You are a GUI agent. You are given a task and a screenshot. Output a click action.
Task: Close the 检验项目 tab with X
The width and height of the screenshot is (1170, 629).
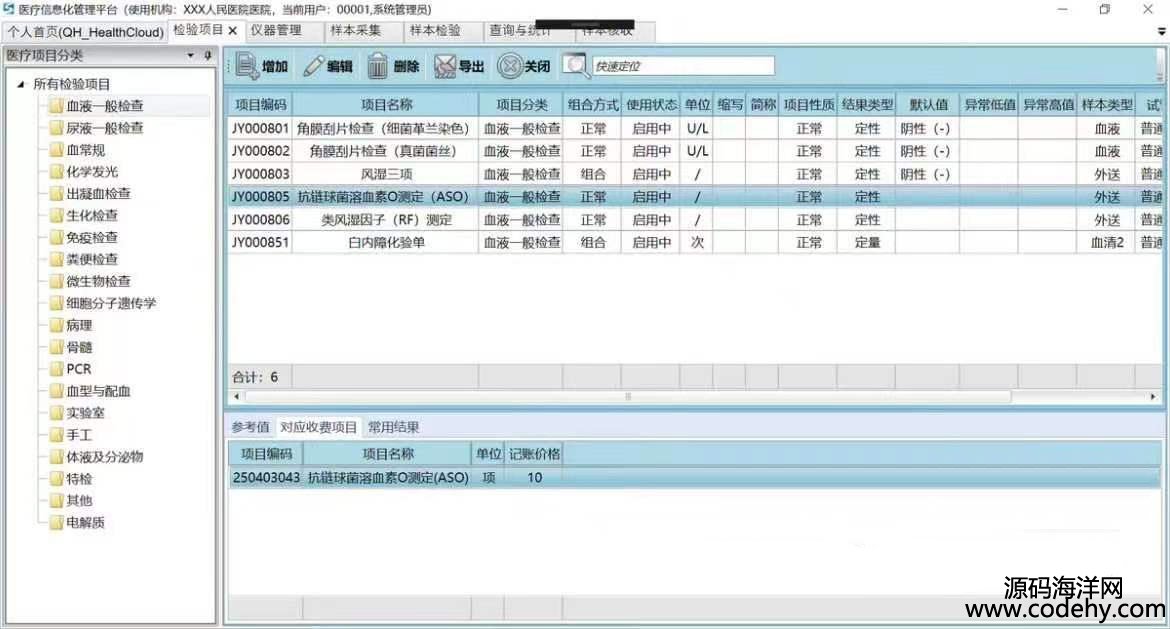(233, 31)
